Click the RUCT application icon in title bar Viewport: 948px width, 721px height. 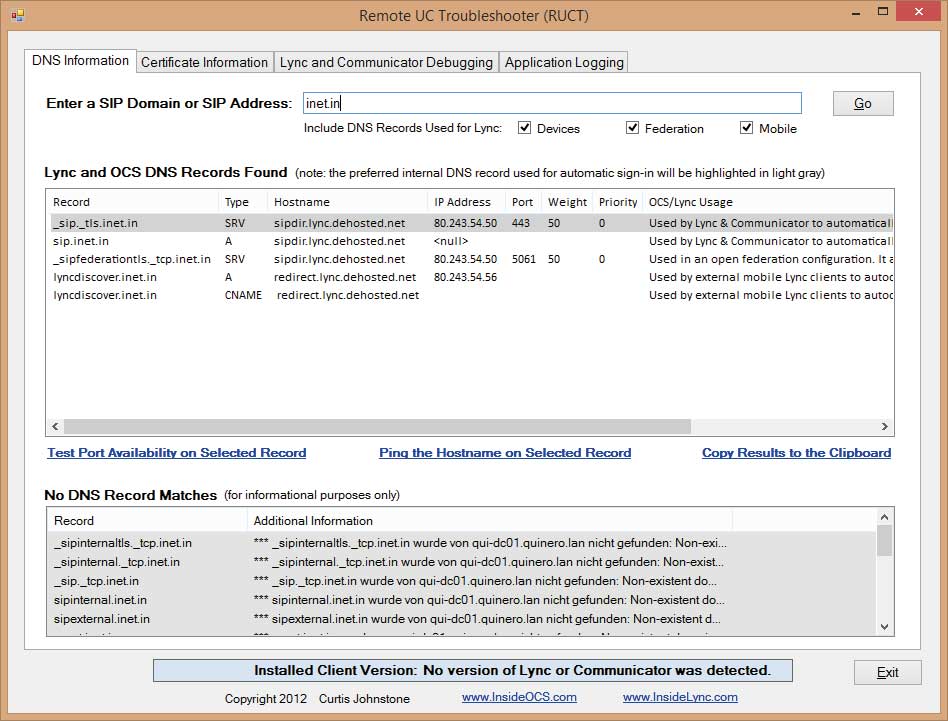click(18, 15)
